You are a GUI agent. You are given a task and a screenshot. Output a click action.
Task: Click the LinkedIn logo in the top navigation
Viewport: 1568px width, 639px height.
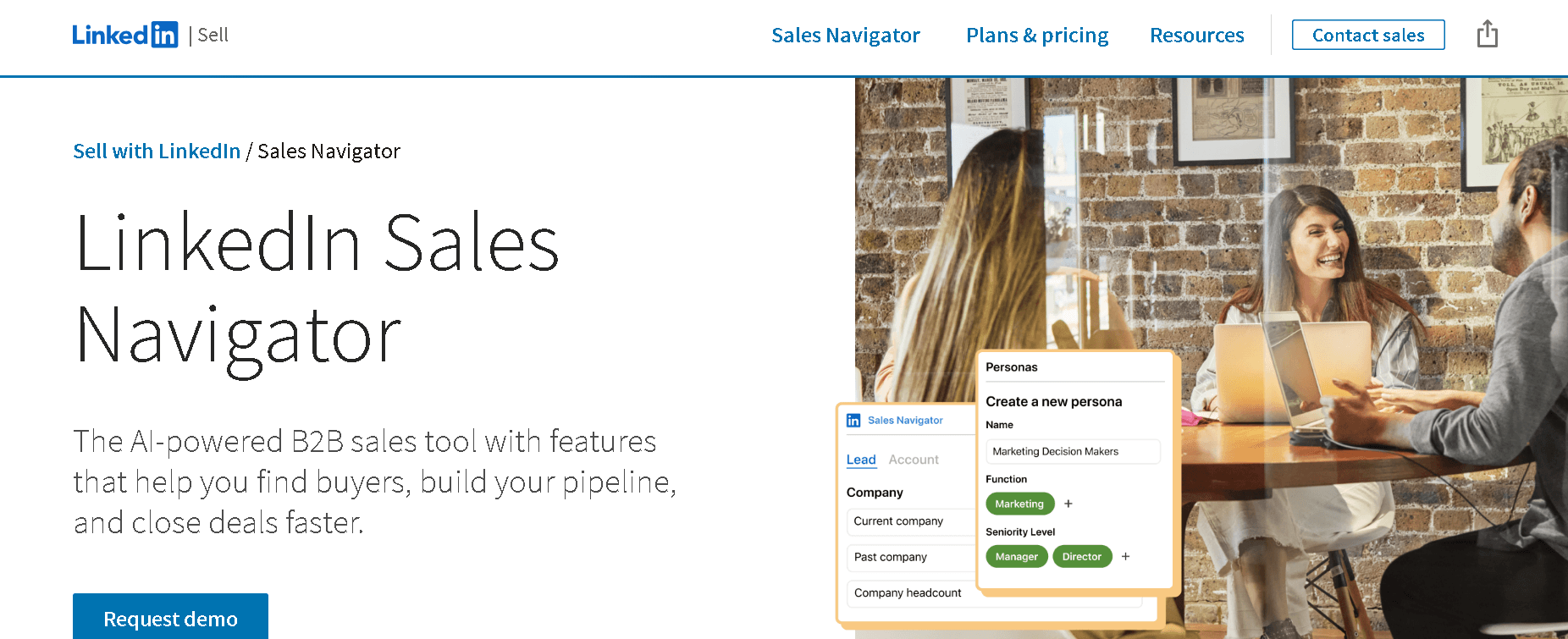[x=125, y=34]
